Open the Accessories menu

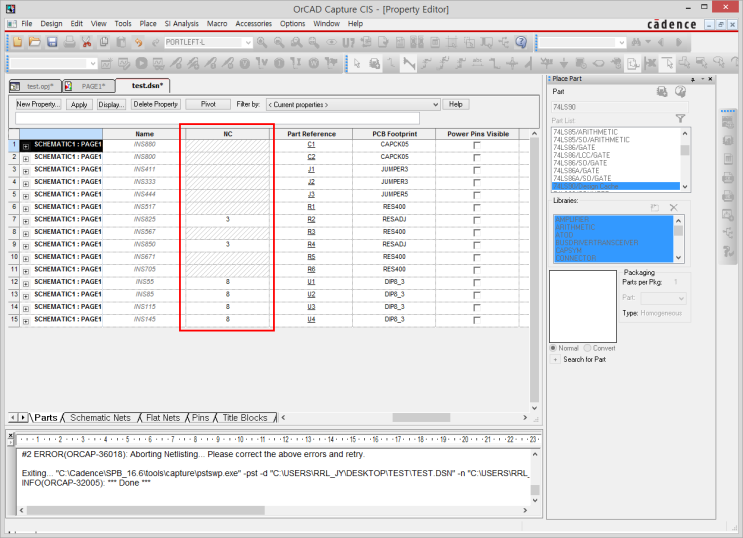tap(254, 23)
